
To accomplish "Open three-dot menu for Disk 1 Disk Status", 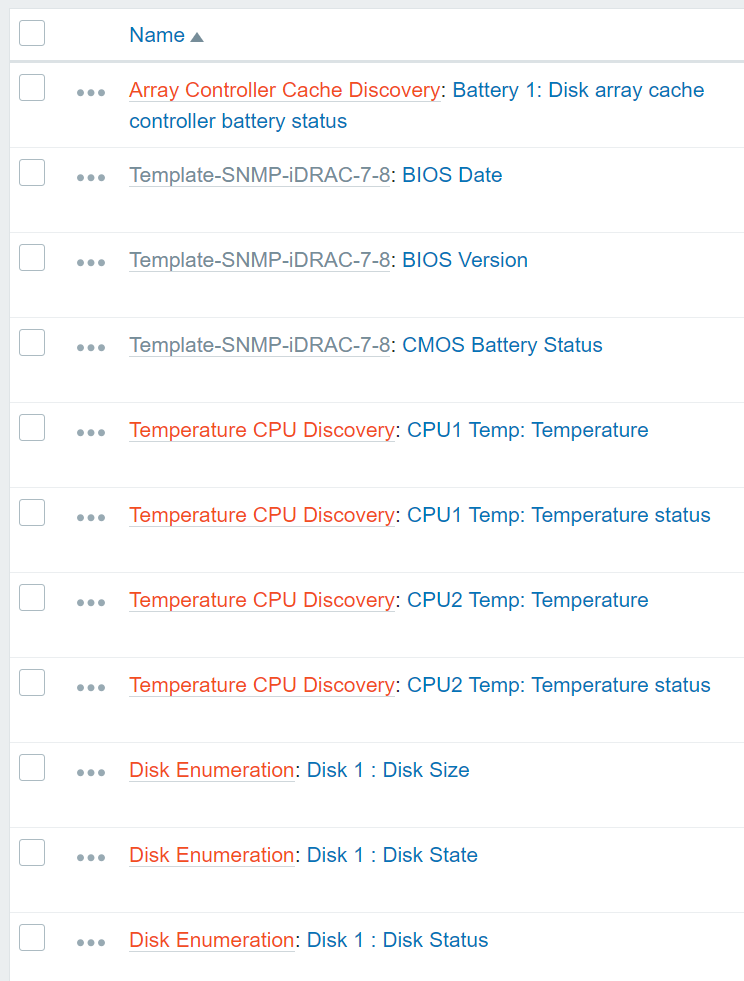I will (x=91, y=942).
